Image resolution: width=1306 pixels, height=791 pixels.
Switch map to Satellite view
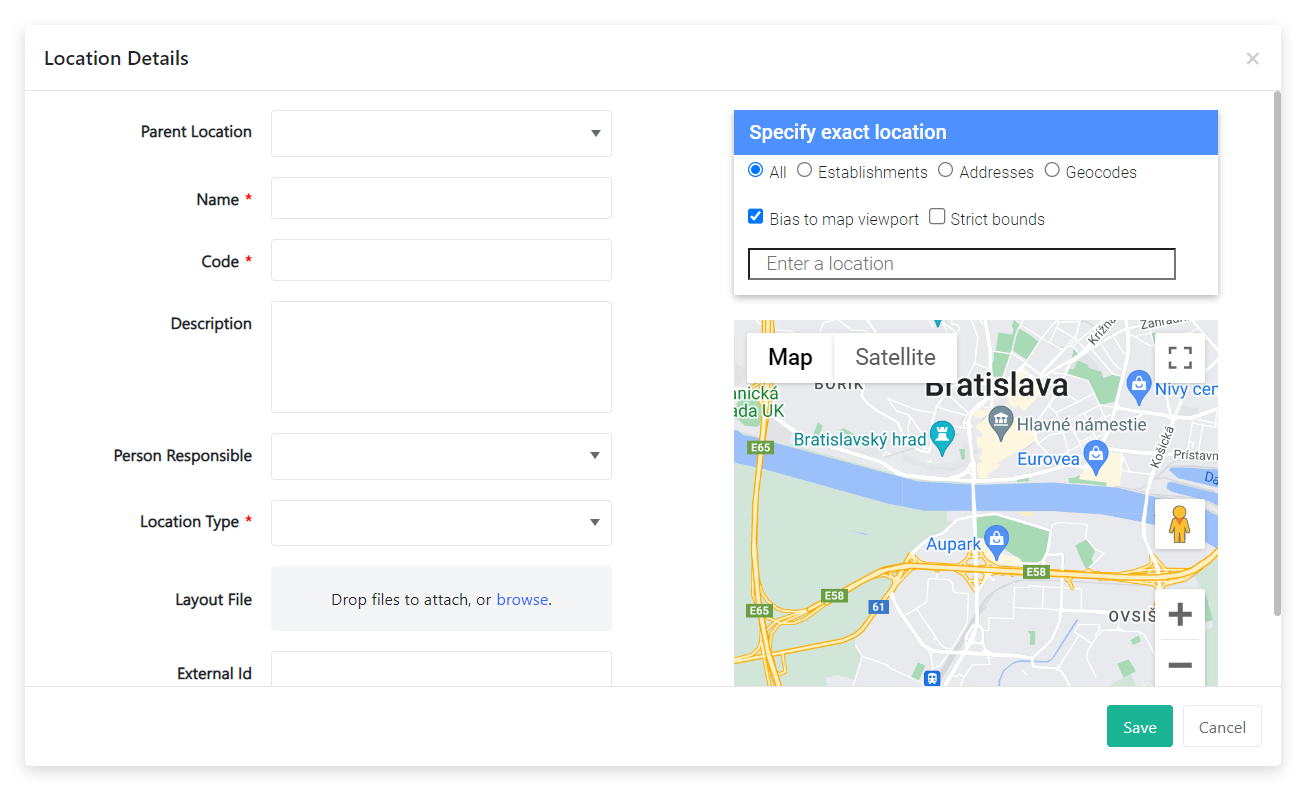pos(895,357)
